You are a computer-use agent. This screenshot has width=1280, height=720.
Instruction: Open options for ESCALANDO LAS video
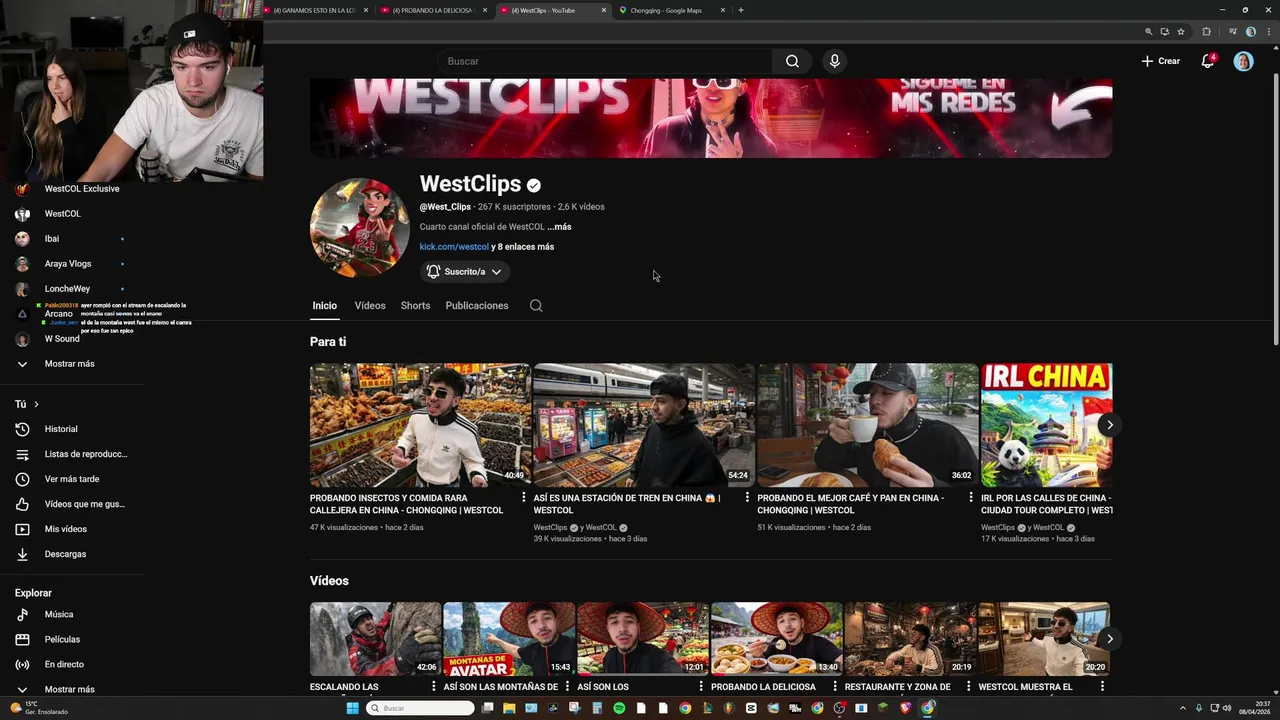click(x=434, y=686)
